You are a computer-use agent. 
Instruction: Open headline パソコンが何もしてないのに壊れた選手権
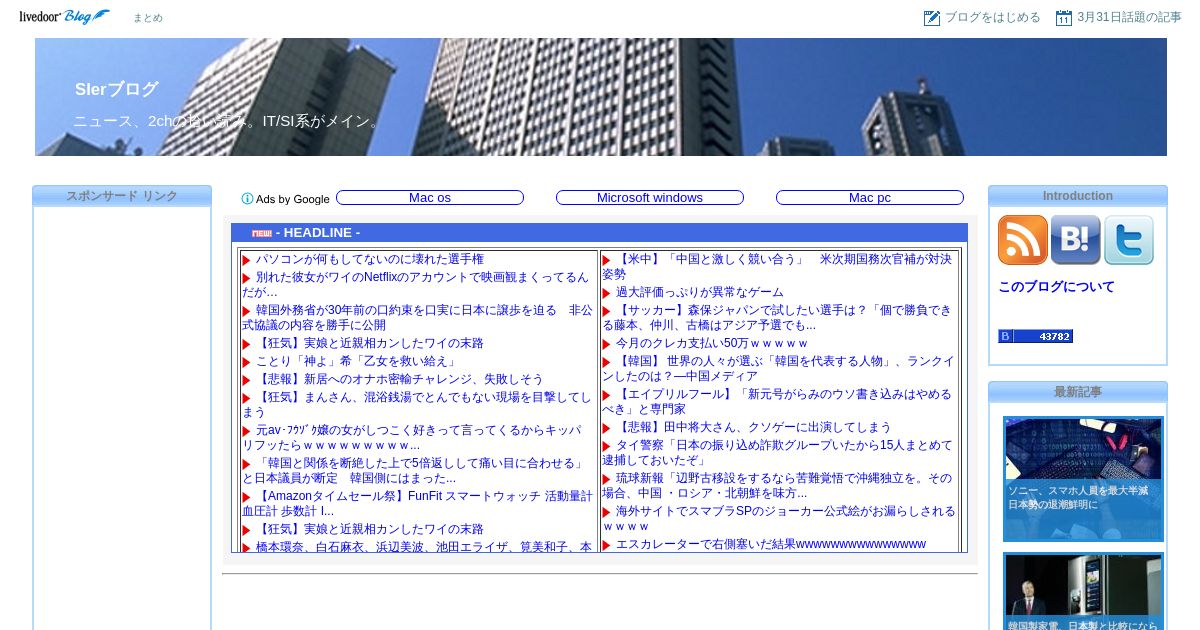pos(370,259)
